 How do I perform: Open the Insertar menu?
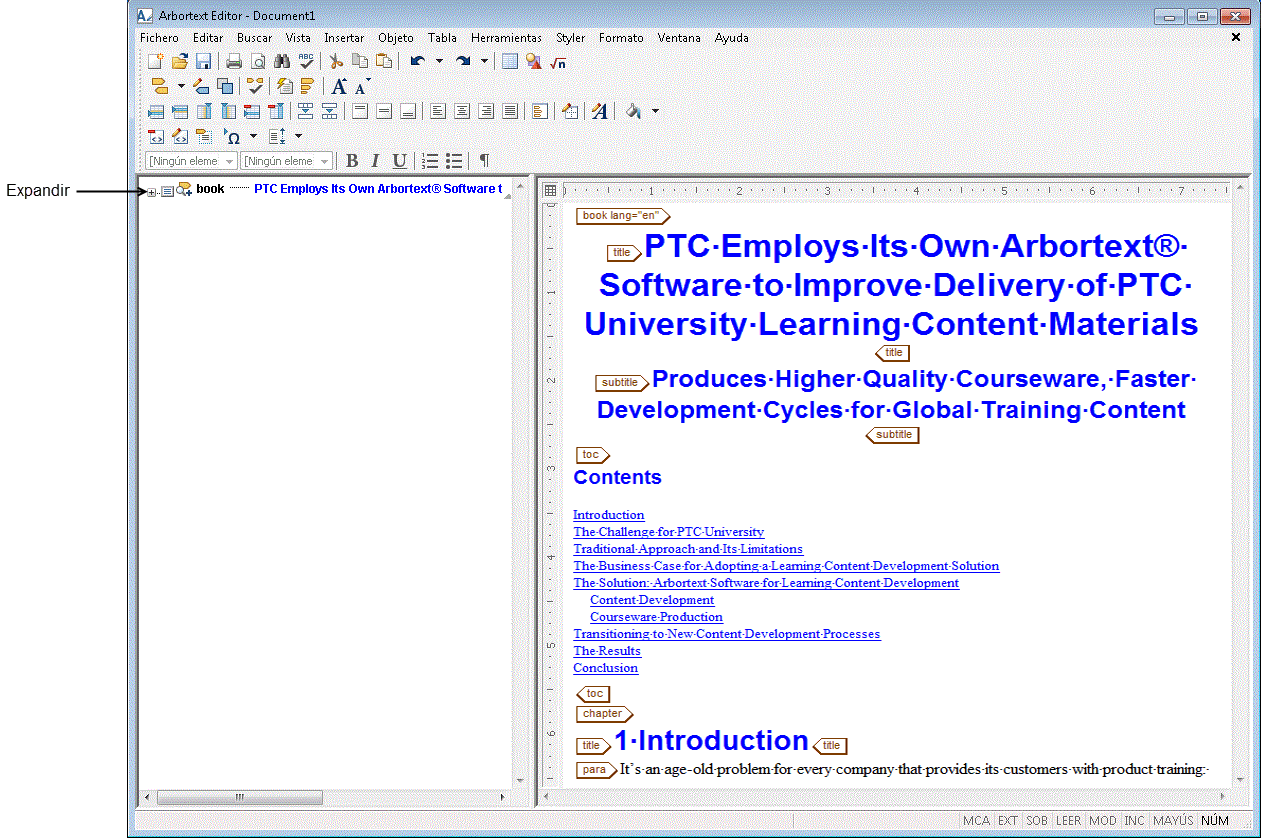344,37
